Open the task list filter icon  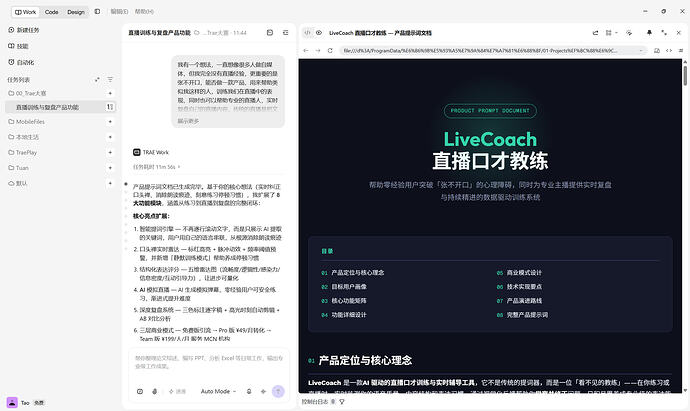110,80
